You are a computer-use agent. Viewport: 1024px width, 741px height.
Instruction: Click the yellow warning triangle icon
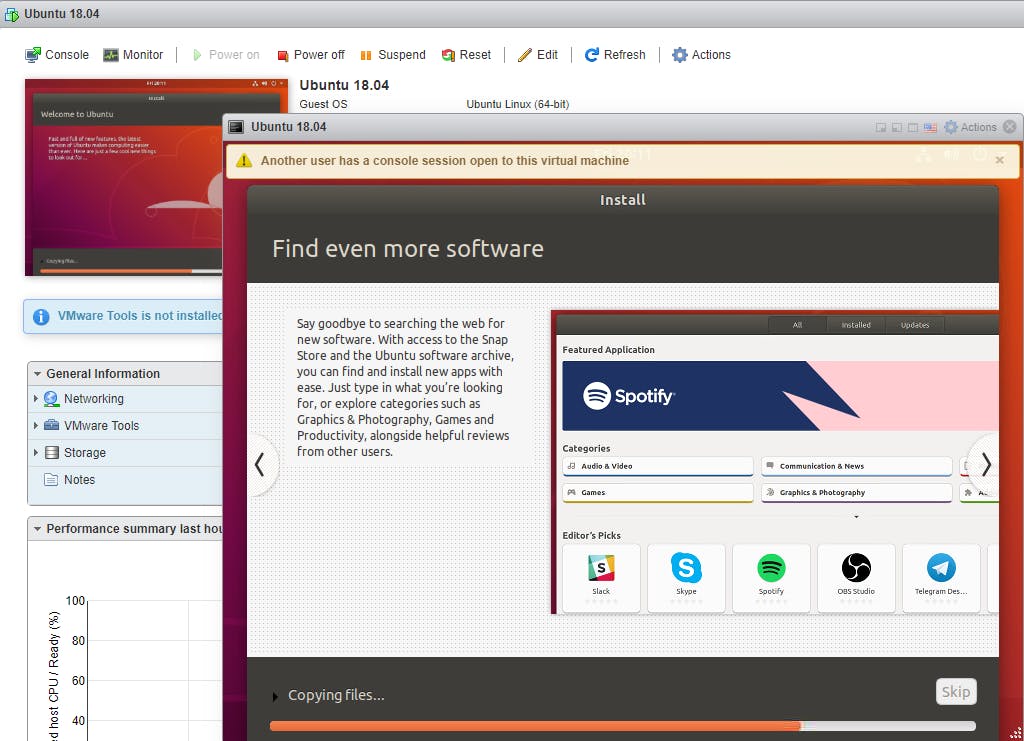point(244,161)
